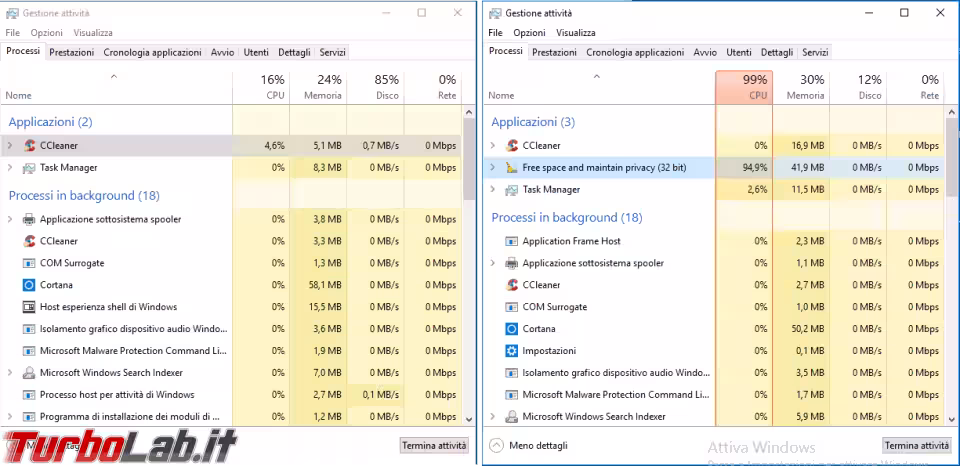The height and width of the screenshot is (466, 960).
Task: Click the Impostazioni gear icon in the process list
Action: (x=511, y=351)
